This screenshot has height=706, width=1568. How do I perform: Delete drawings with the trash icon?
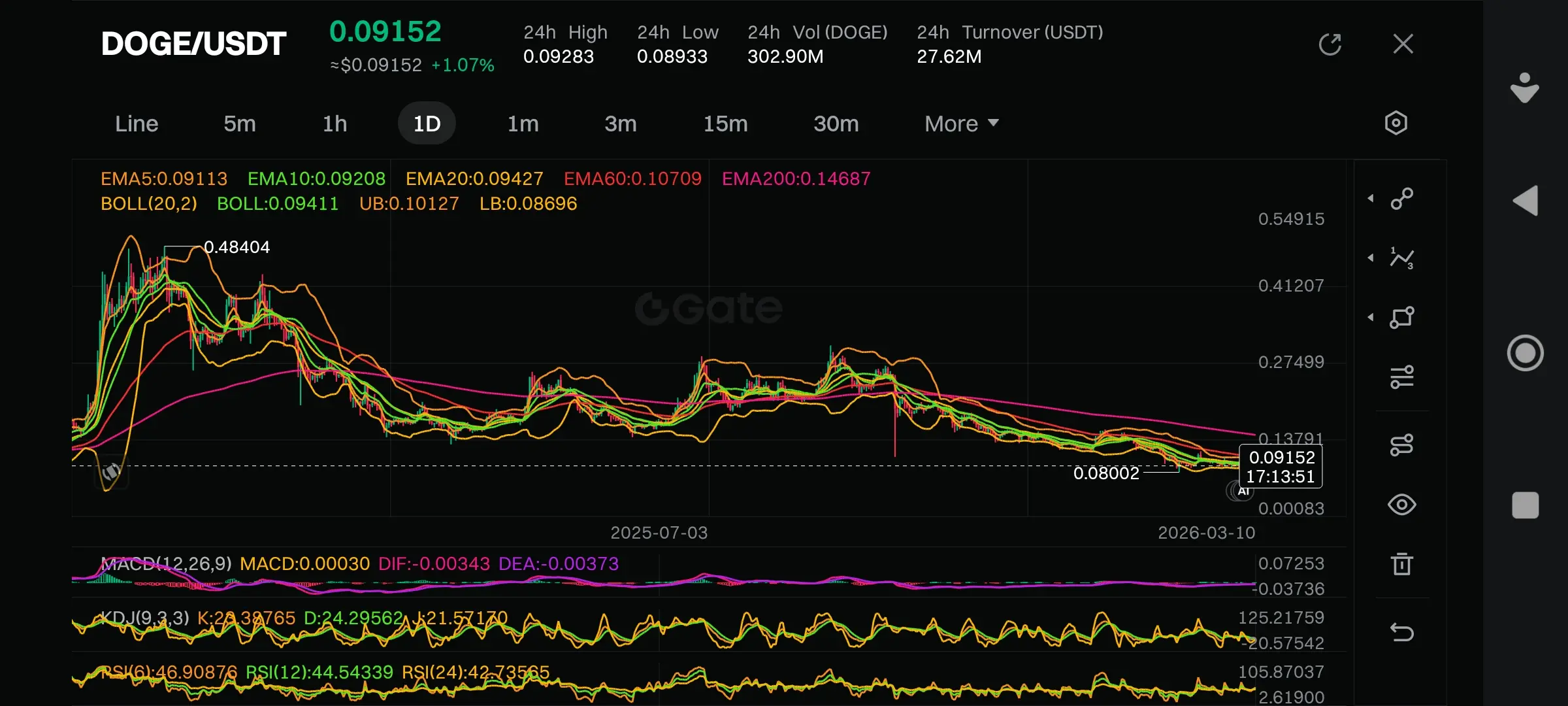coord(1402,563)
